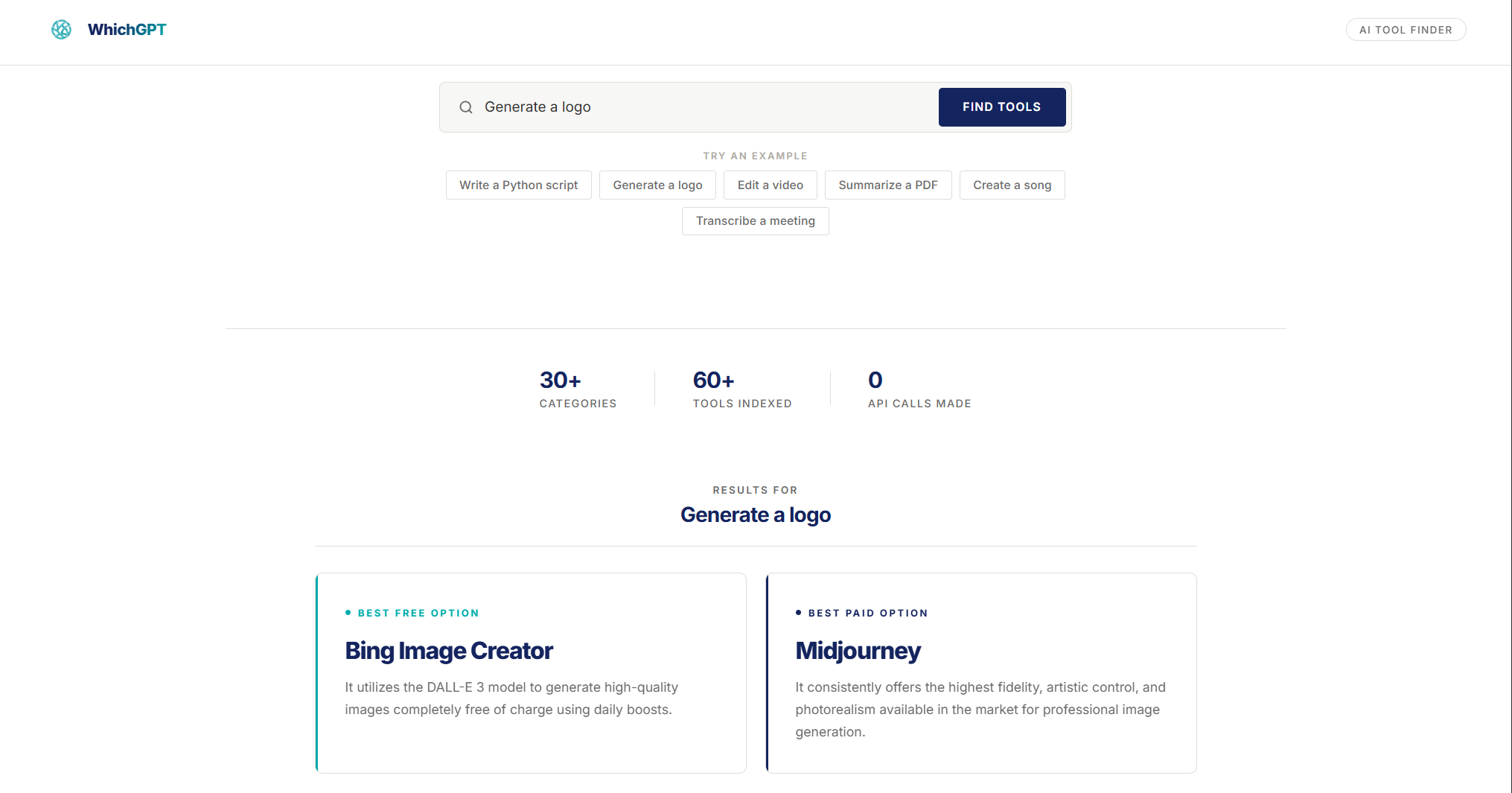Click the Midjourney description text
Image resolution: width=1512 pixels, height=793 pixels.
(x=980, y=710)
